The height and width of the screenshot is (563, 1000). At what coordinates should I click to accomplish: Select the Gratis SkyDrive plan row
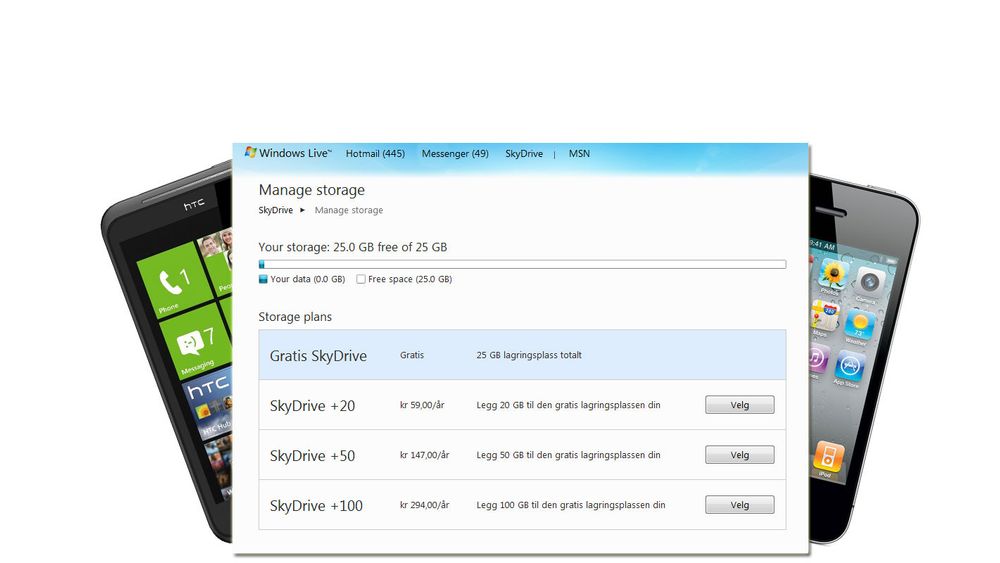pyautogui.click(x=522, y=355)
